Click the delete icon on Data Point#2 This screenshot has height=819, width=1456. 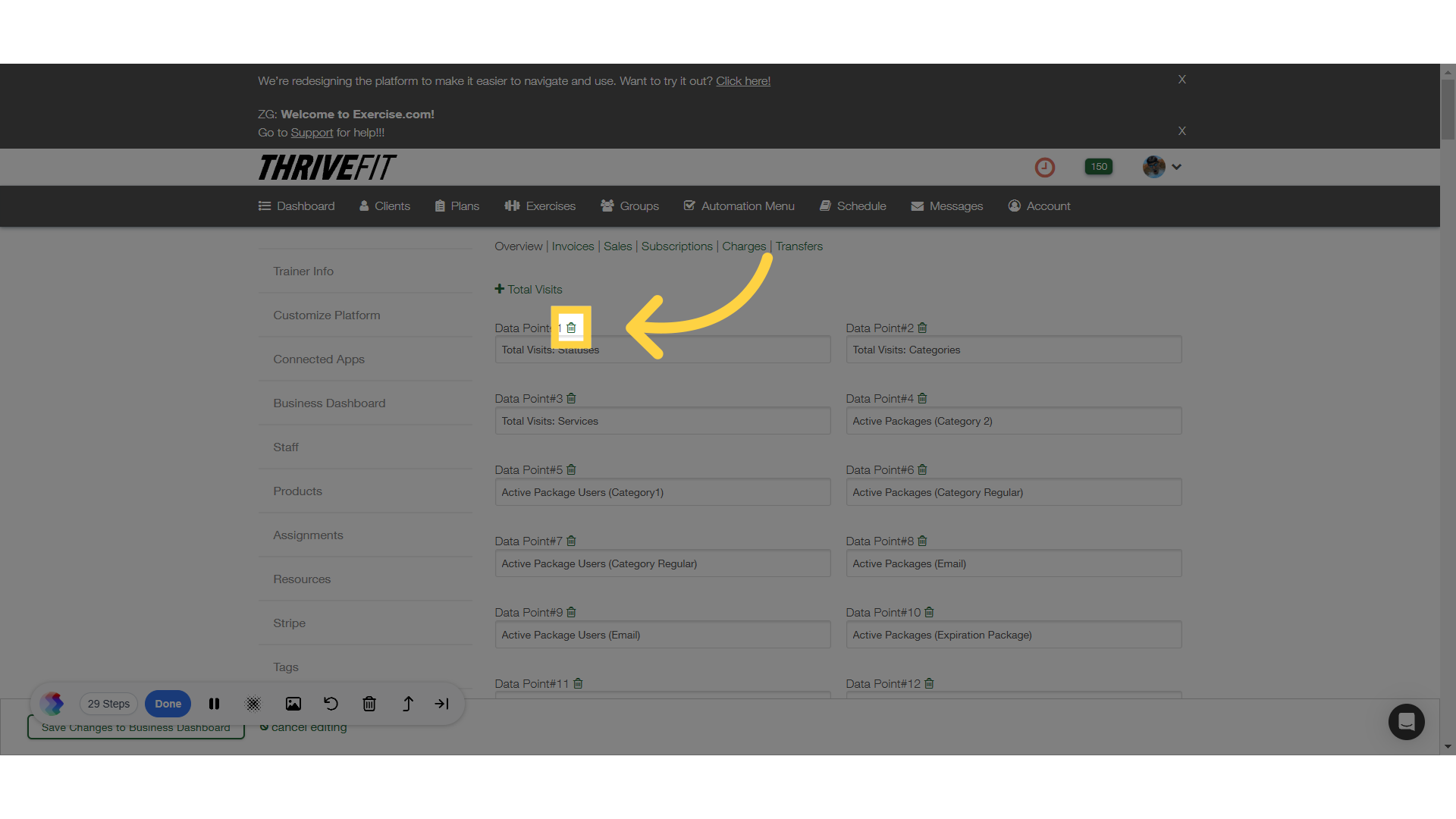pos(921,327)
